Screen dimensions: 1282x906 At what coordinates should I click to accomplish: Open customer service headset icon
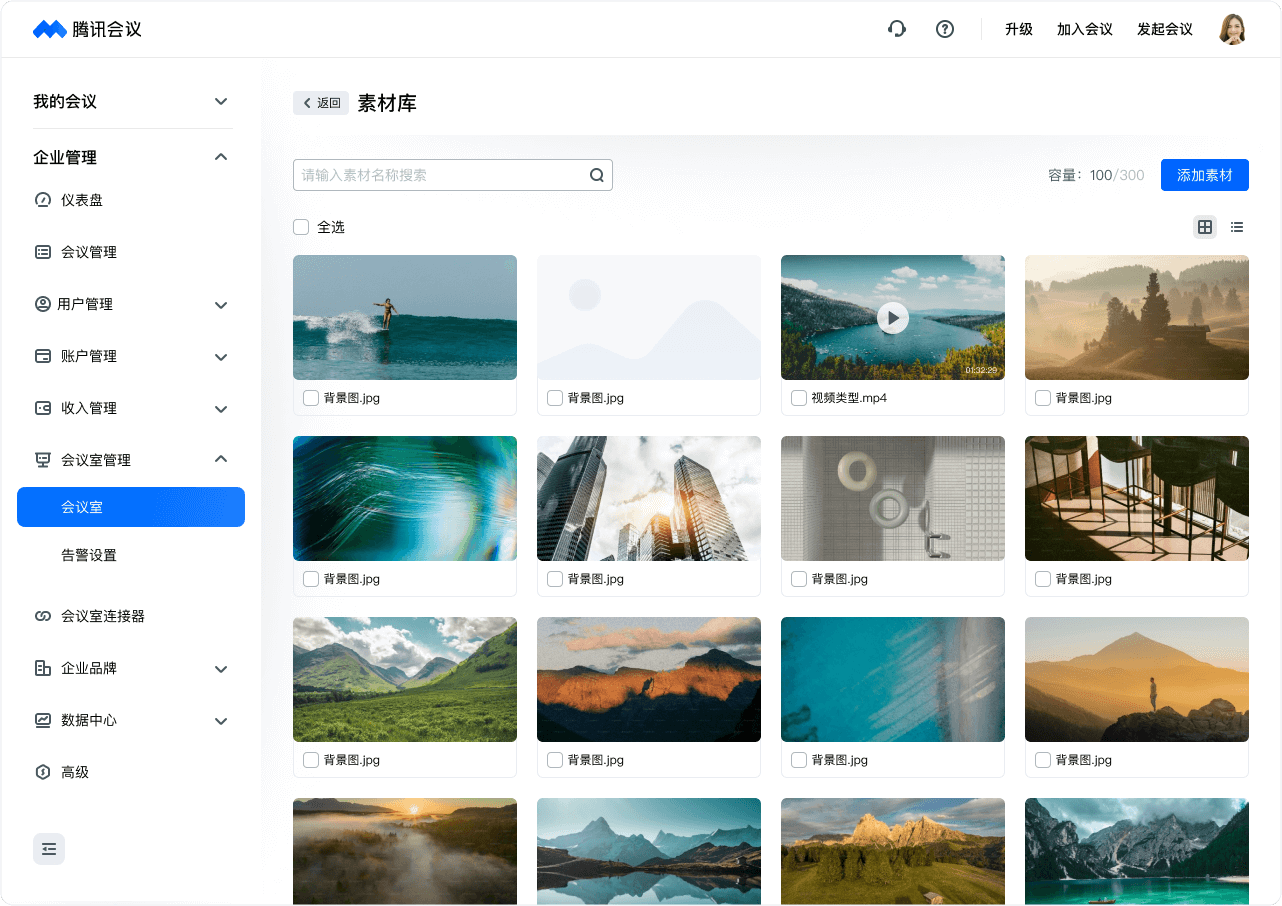[x=897, y=29]
